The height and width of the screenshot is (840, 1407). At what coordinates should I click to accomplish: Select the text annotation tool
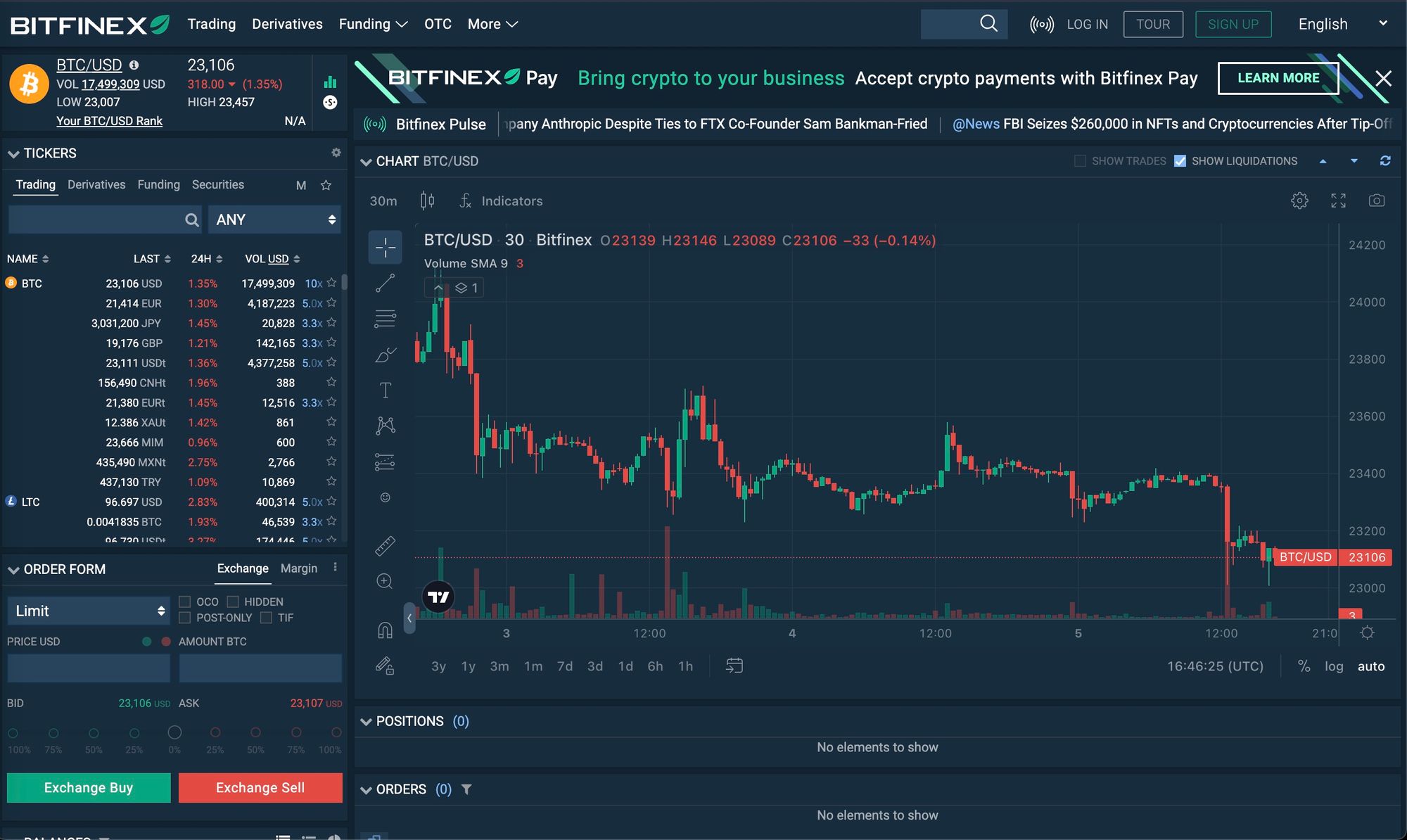[x=385, y=390]
